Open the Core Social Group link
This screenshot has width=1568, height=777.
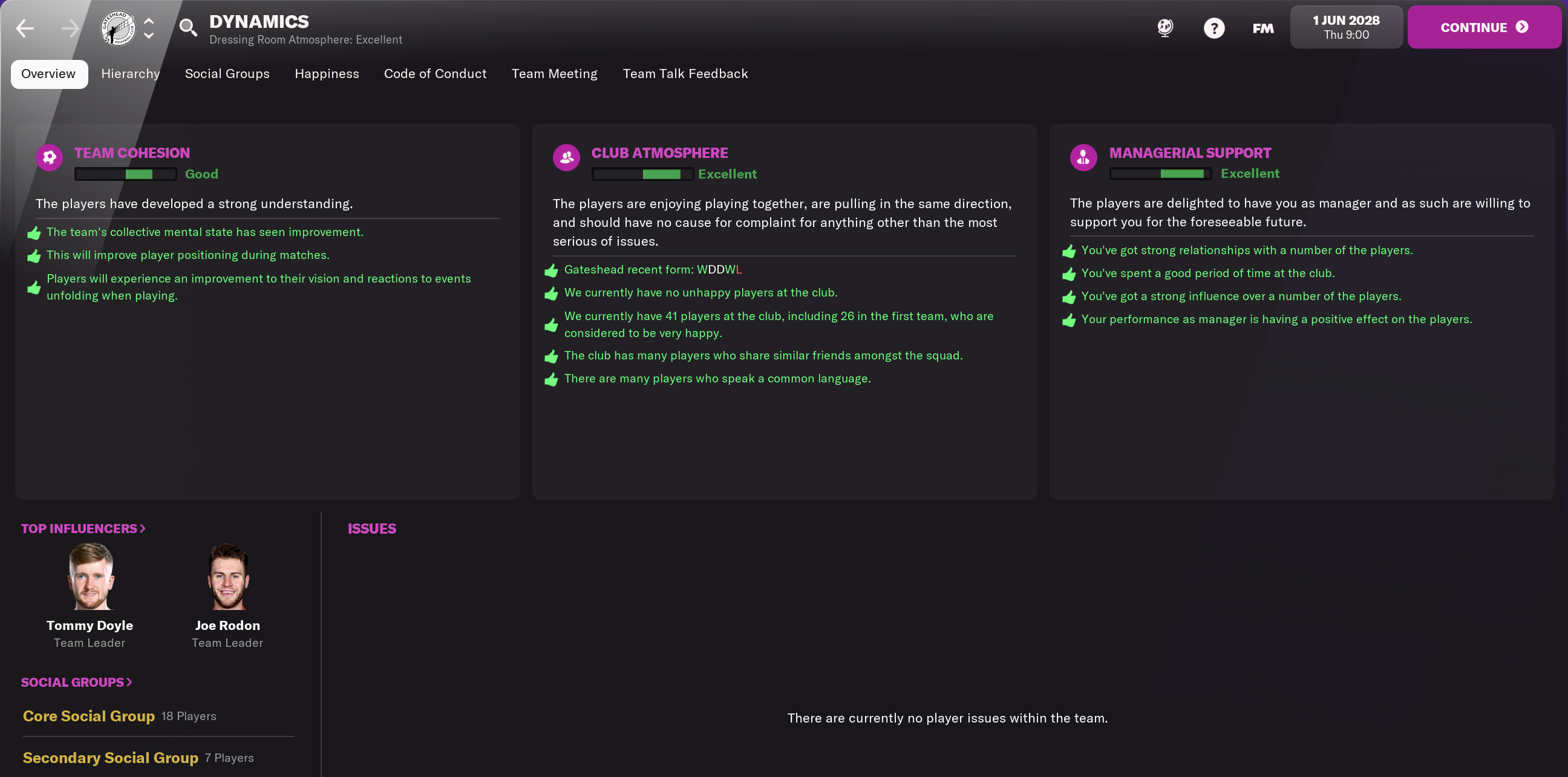point(89,716)
